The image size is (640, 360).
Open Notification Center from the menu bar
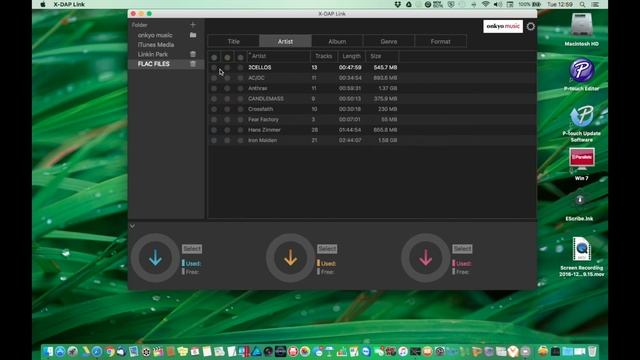595,4
